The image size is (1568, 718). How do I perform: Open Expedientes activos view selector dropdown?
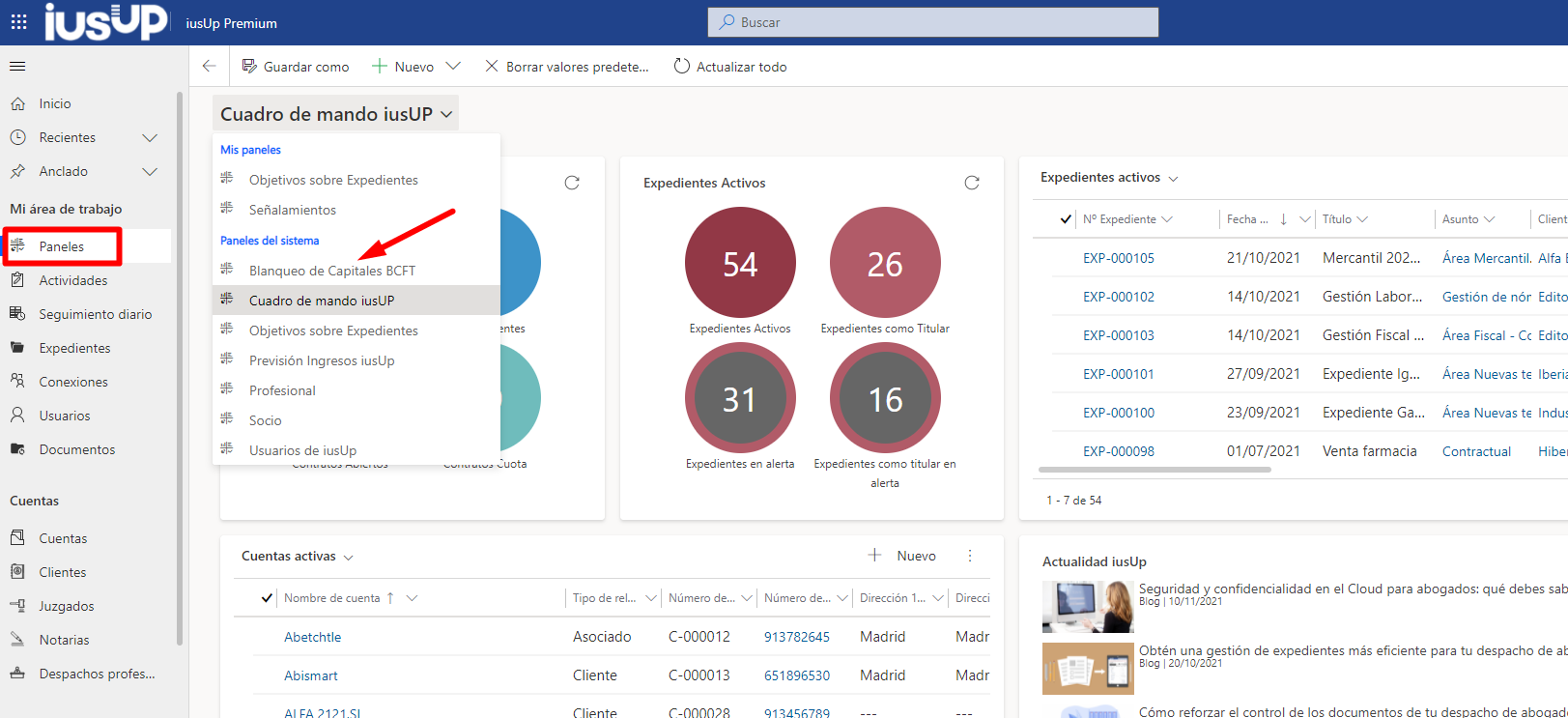tap(1173, 179)
